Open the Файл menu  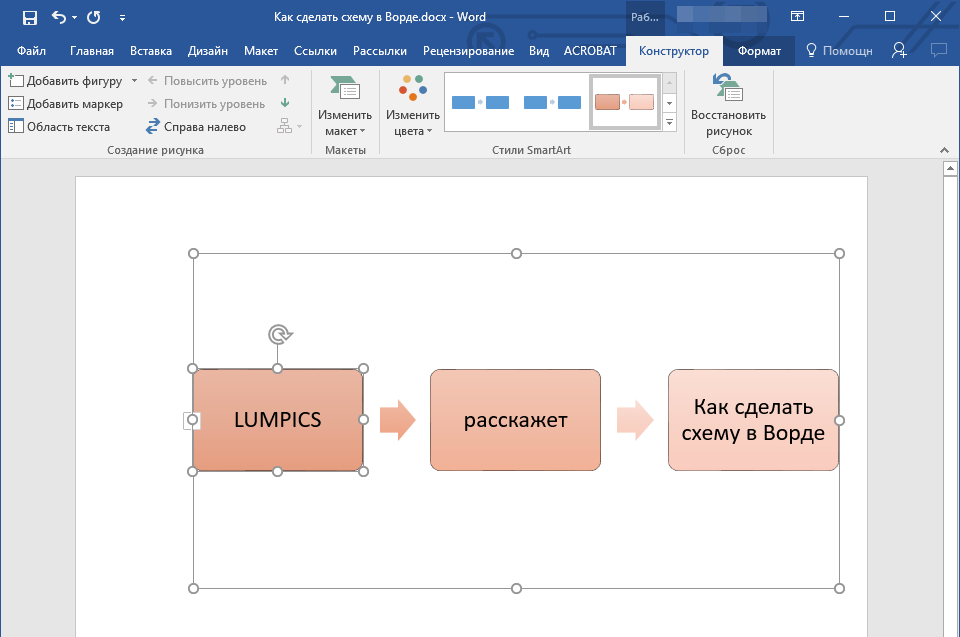click(x=31, y=51)
